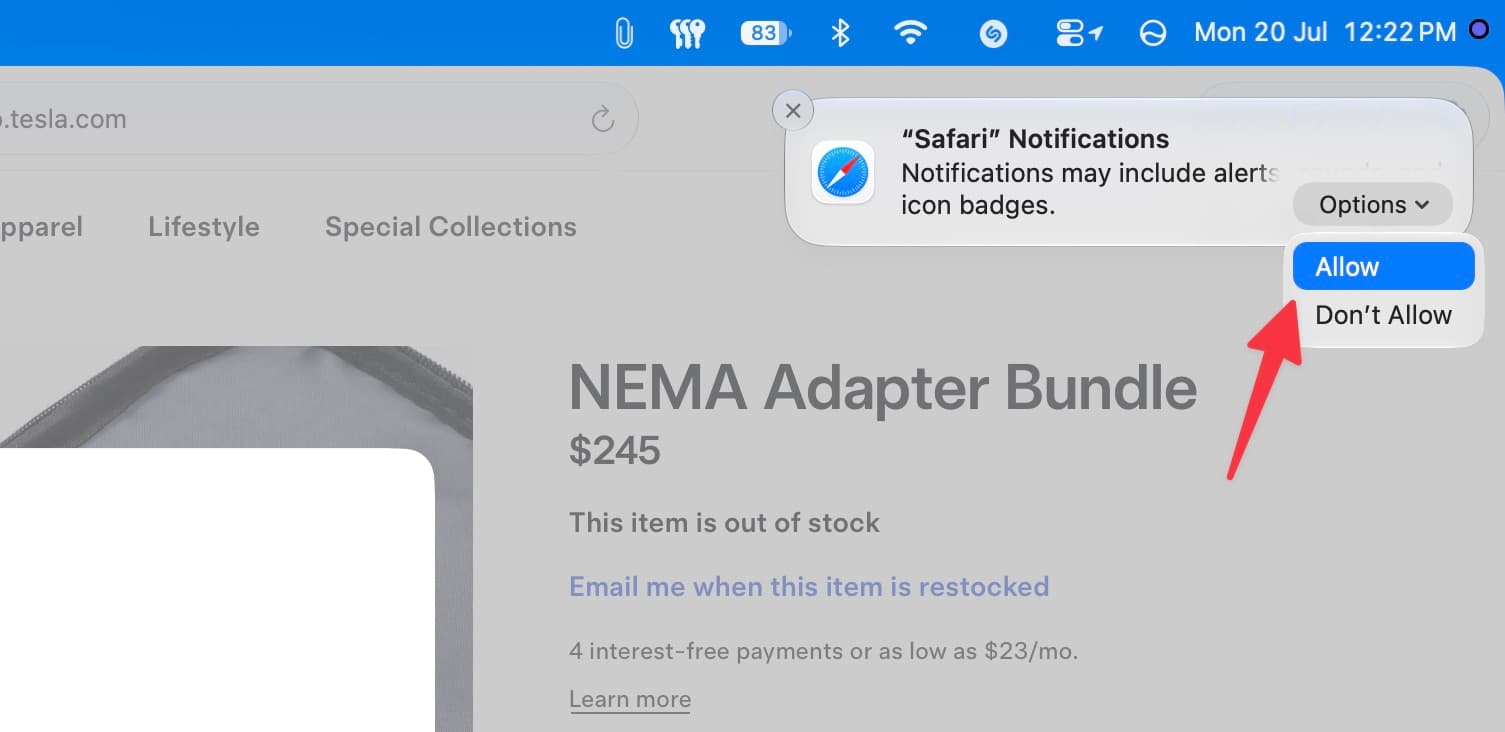The image size is (1505, 732).
Task: Click the tesla.com address bar
Action: [310, 120]
